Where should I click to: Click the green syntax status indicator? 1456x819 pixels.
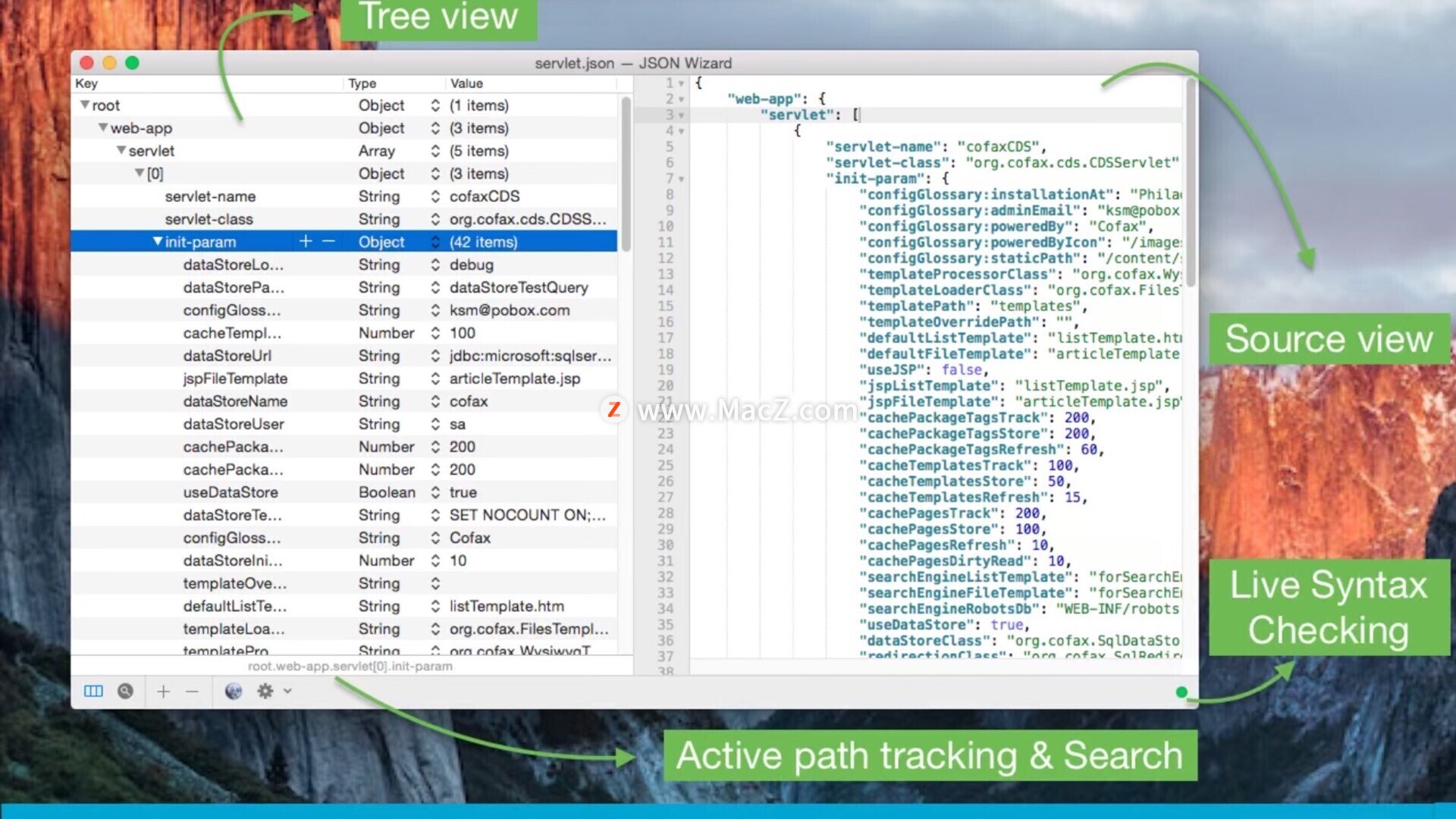click(1181, 692)
